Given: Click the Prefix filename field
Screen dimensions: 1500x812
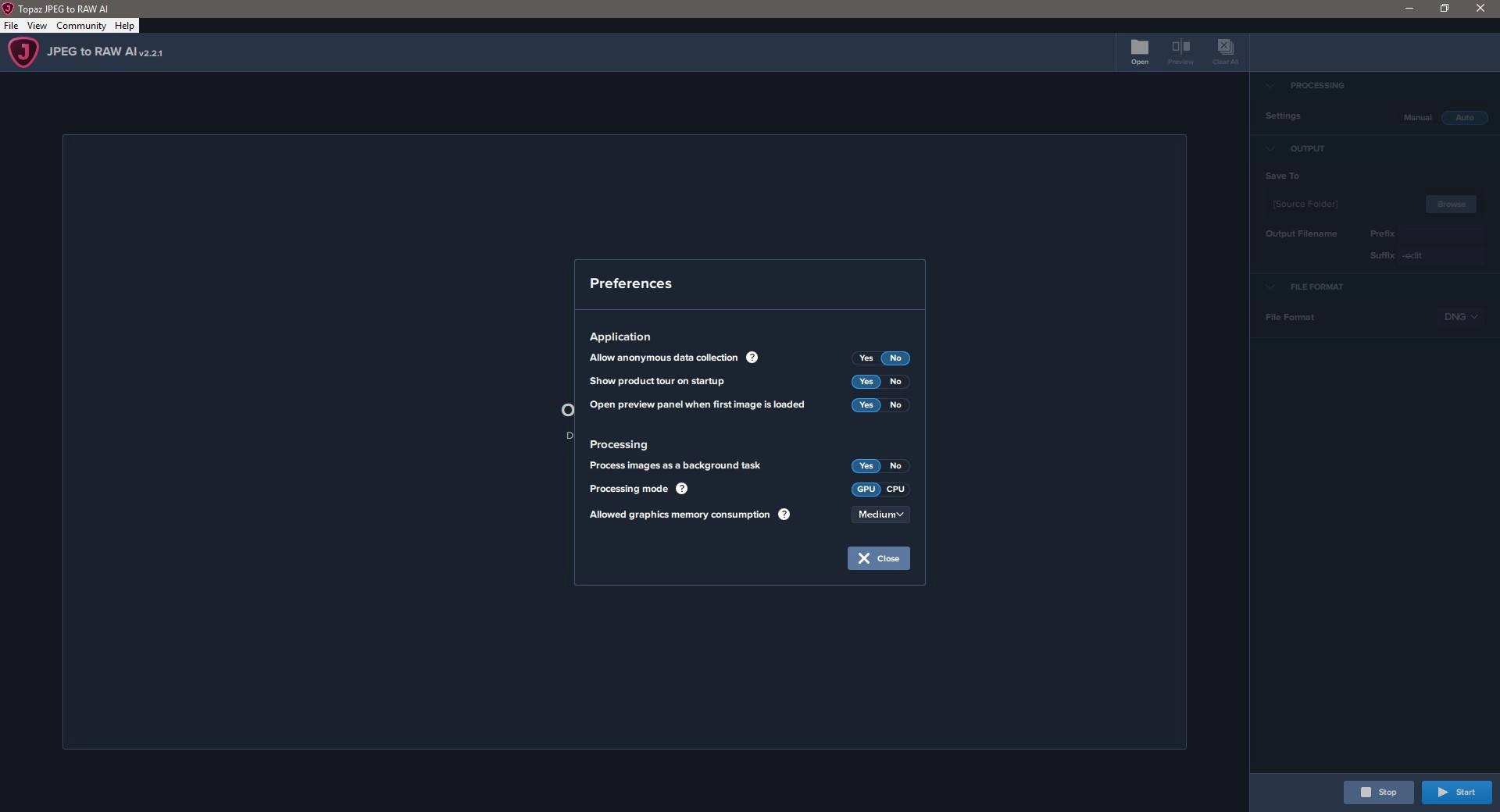Looking at the screenshot, I should click(x=1441, y=233).
